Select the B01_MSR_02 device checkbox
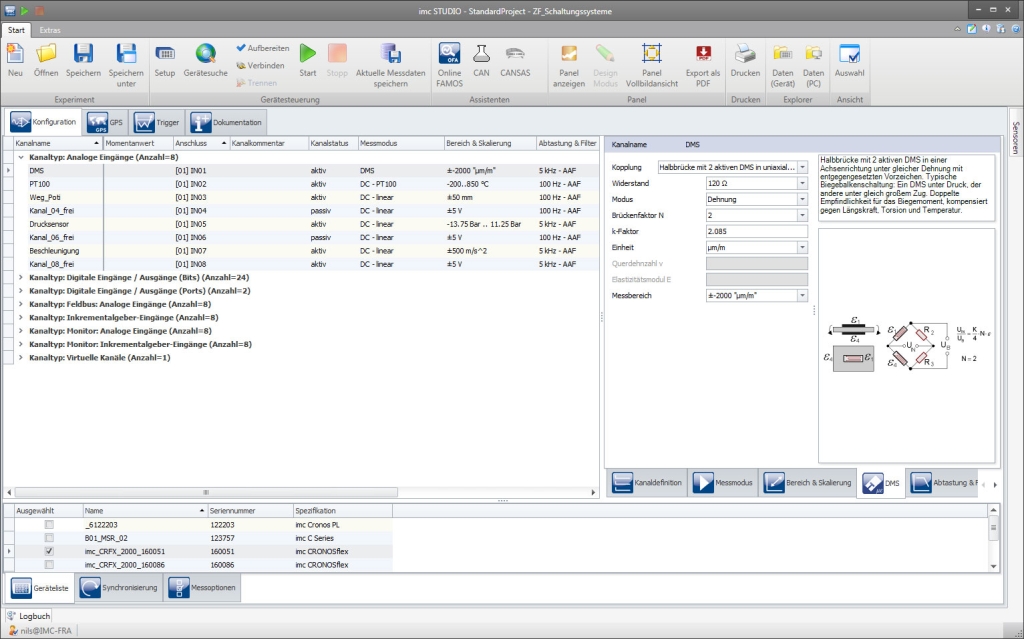1024x639 pixels. click(49, 537)
